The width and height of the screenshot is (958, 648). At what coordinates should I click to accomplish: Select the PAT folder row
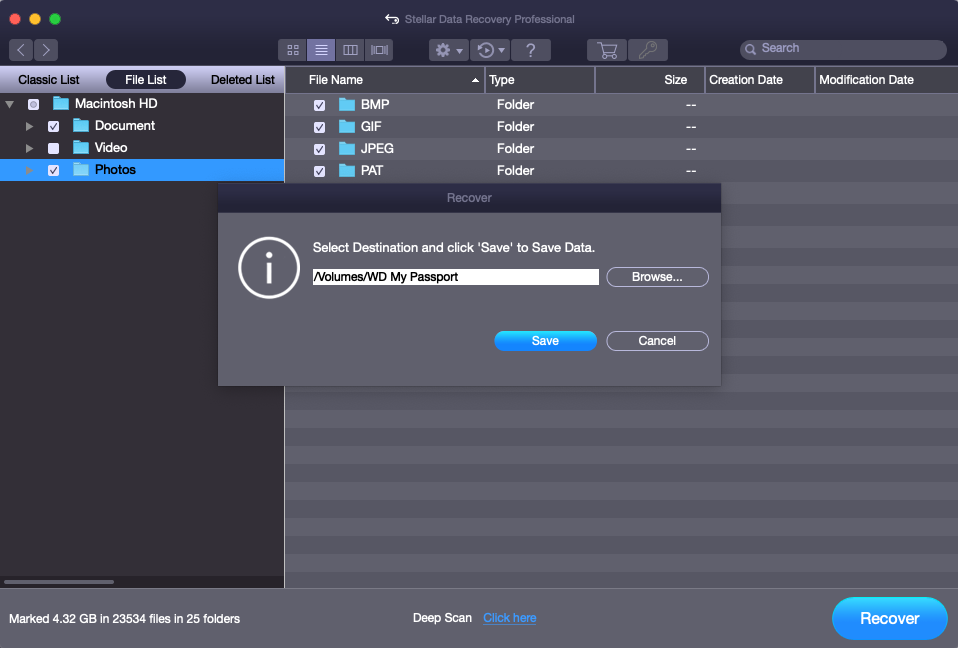point(621,170)
